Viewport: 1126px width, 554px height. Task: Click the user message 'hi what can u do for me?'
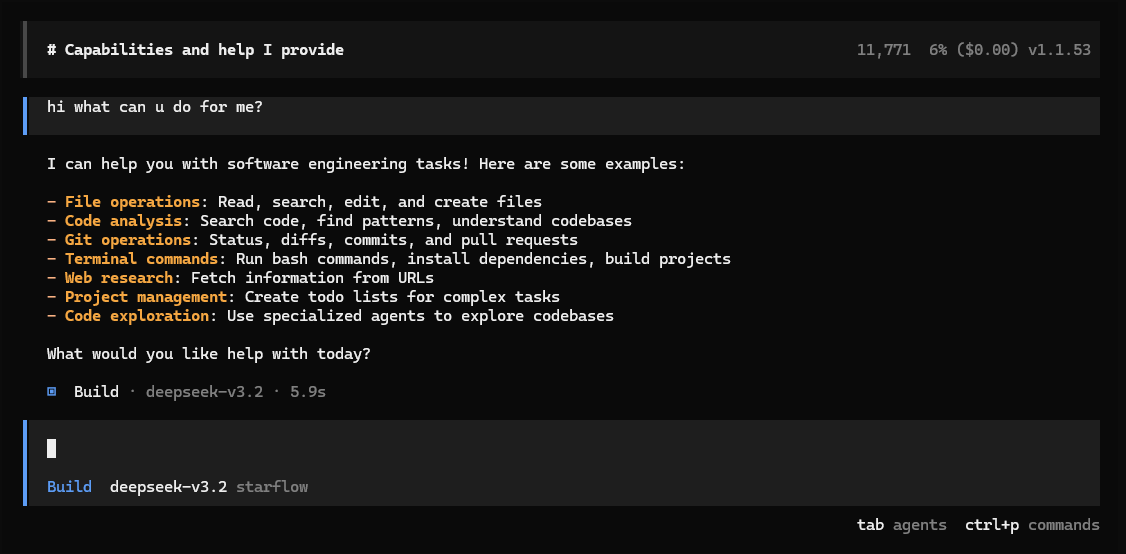tap(155, 107)
